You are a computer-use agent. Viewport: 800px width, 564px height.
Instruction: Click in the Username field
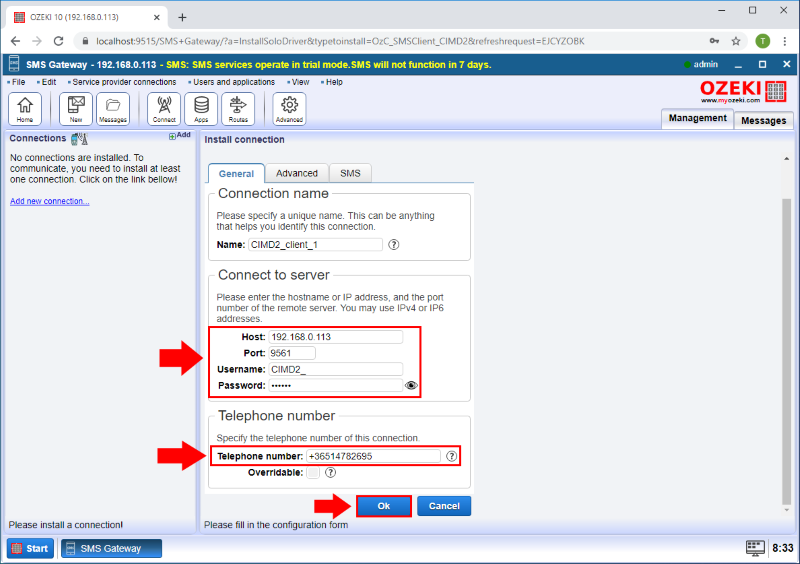click(336, 370)
